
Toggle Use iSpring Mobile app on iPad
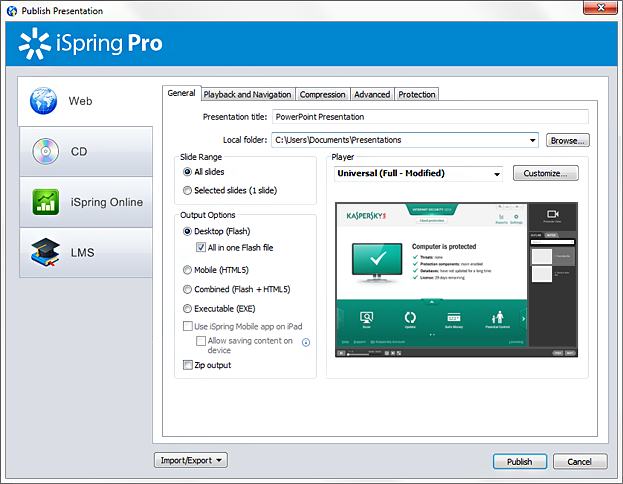[188, 326]
